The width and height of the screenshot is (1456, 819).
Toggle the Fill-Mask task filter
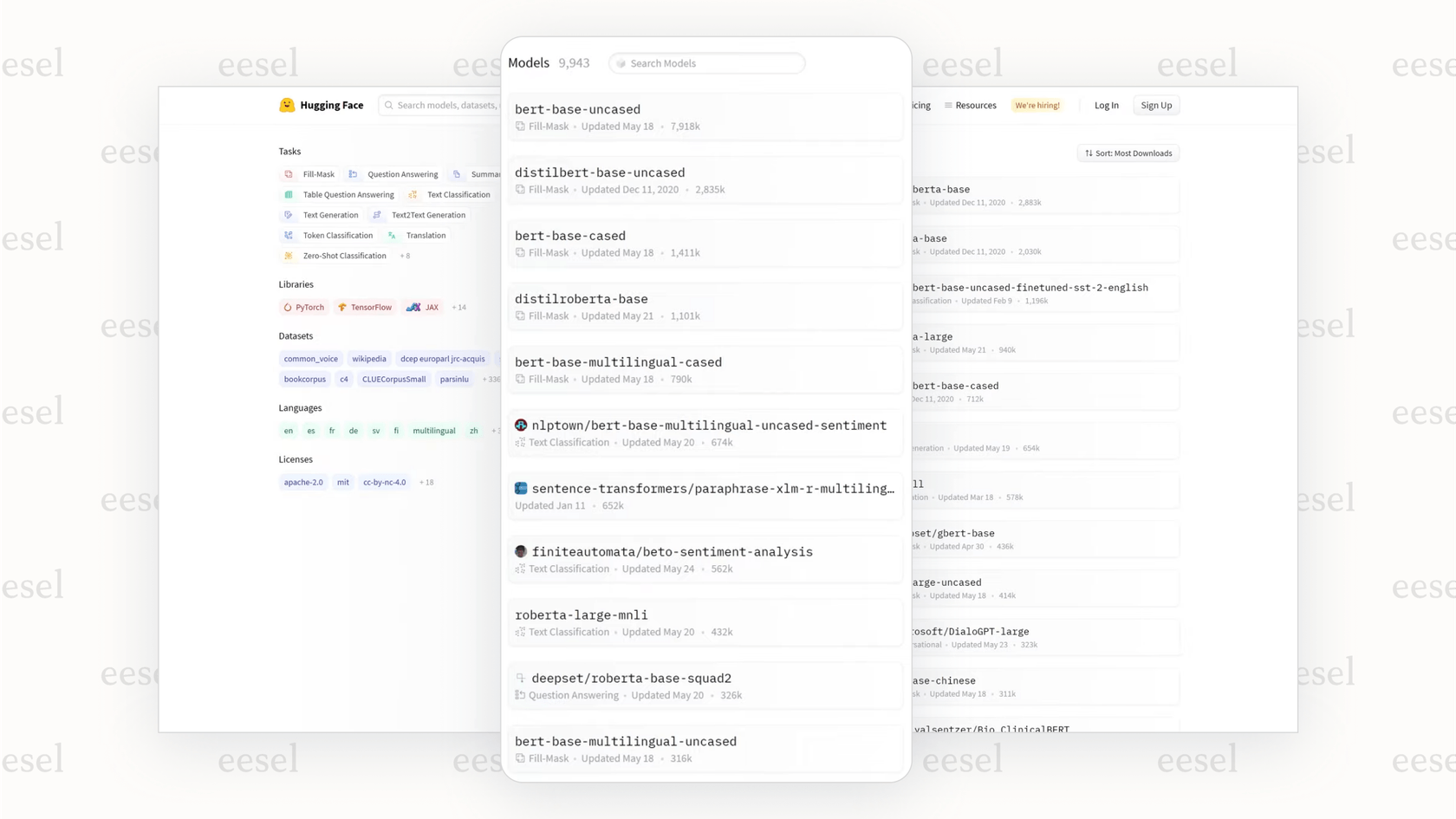[x=309, y=173]
